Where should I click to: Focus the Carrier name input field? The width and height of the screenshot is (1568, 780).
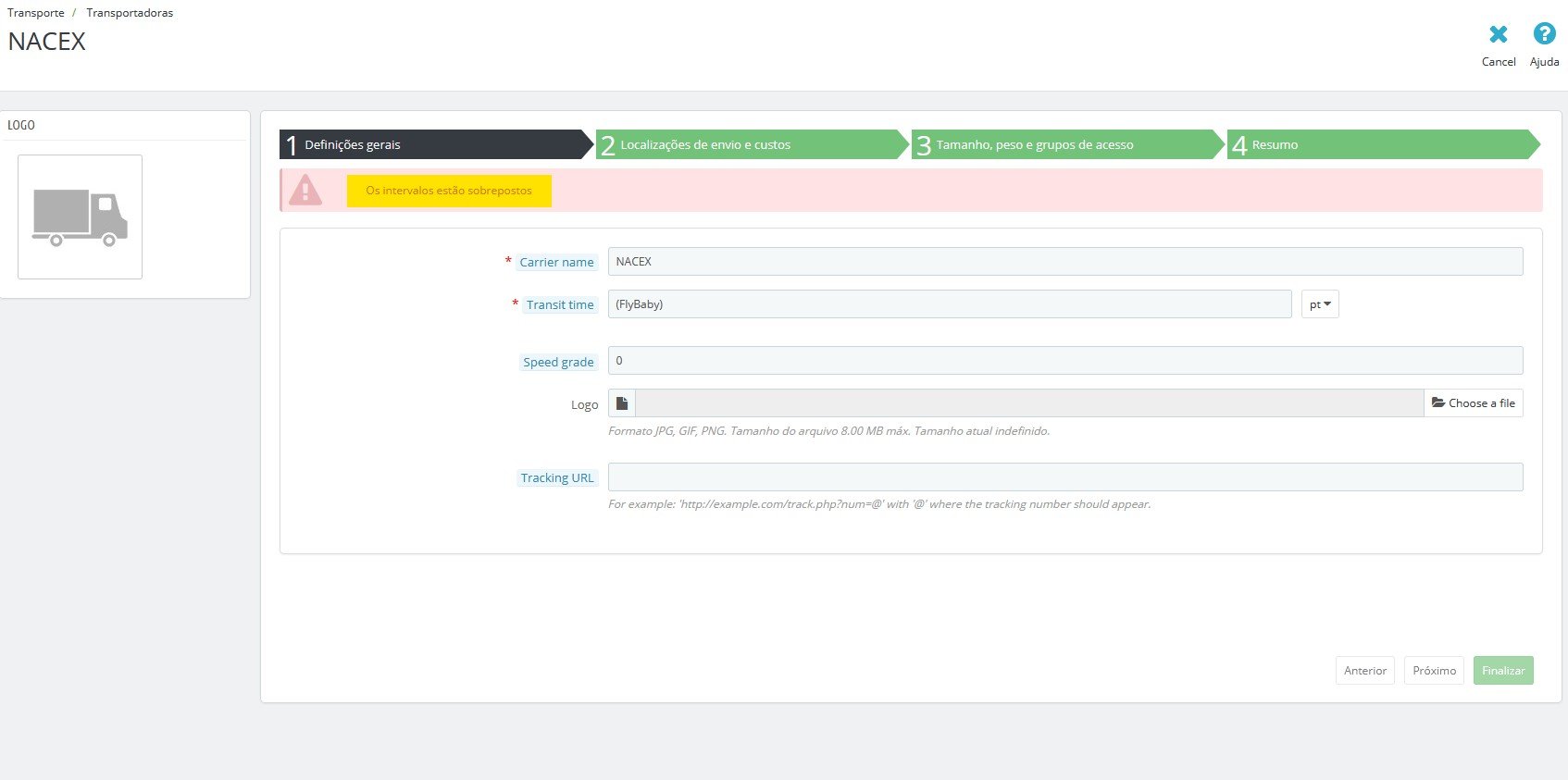tap(1065, 262)
